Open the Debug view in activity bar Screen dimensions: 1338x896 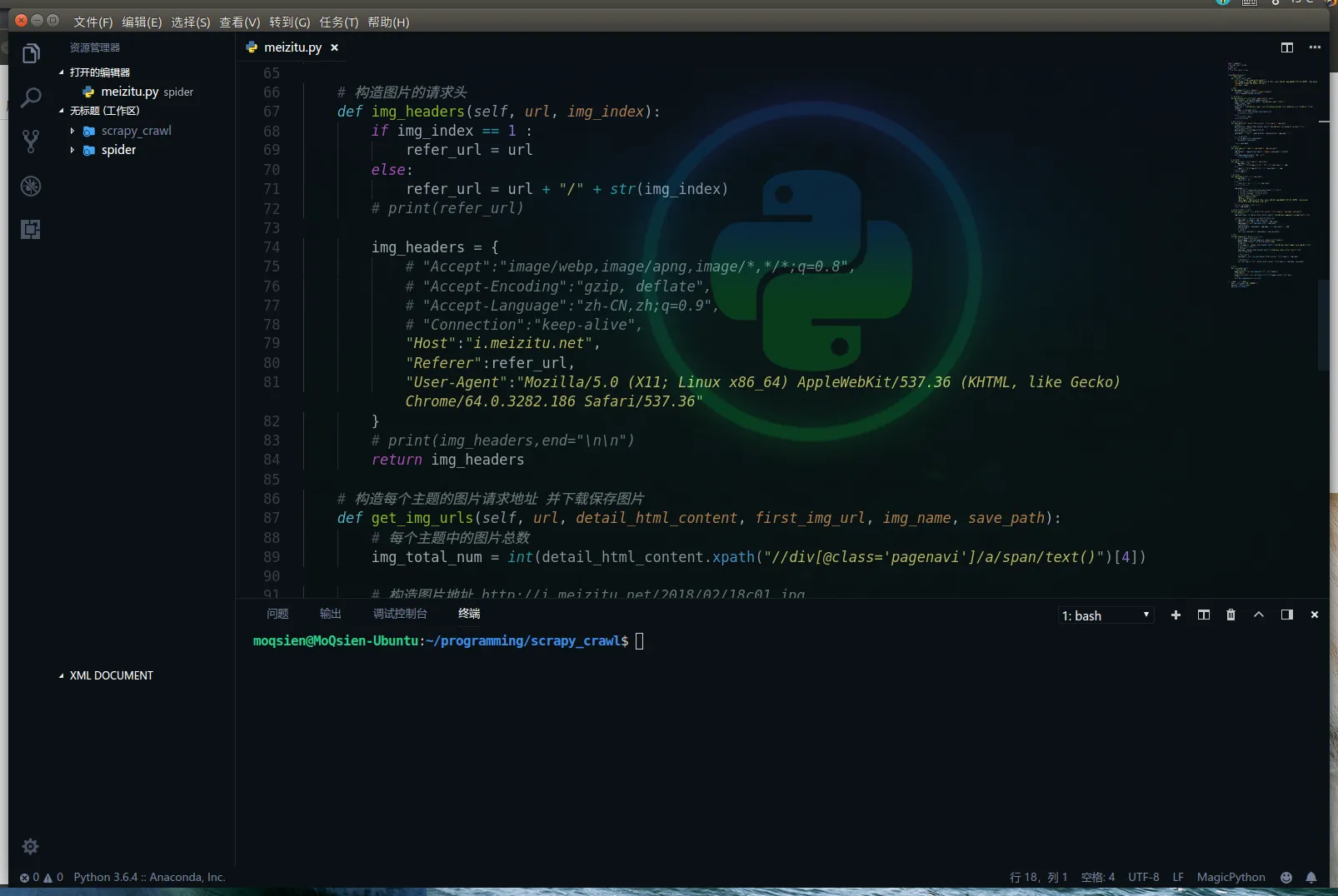point(31,186)
